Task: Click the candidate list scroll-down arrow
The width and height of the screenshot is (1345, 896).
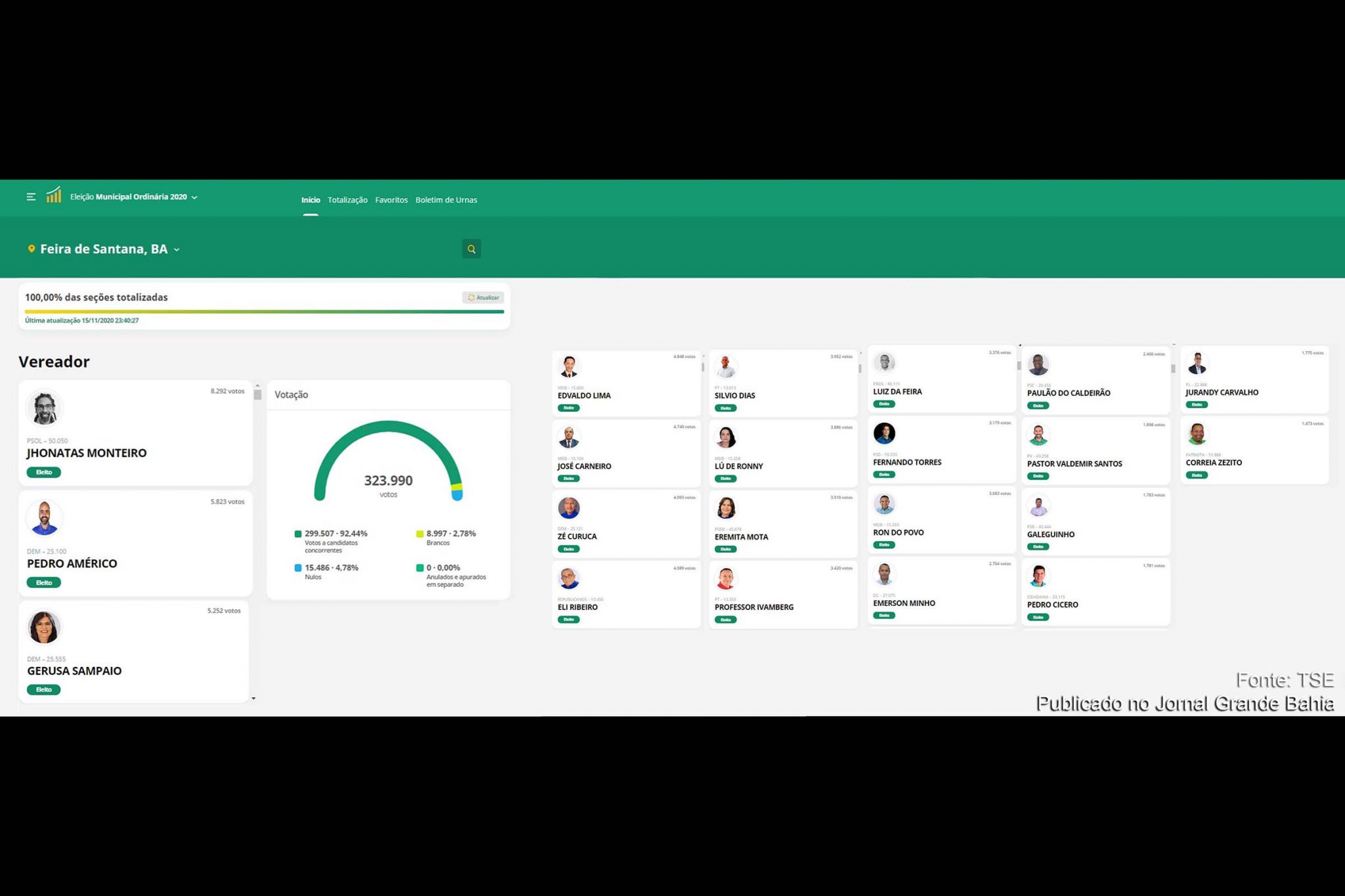Action: point(254,698)
